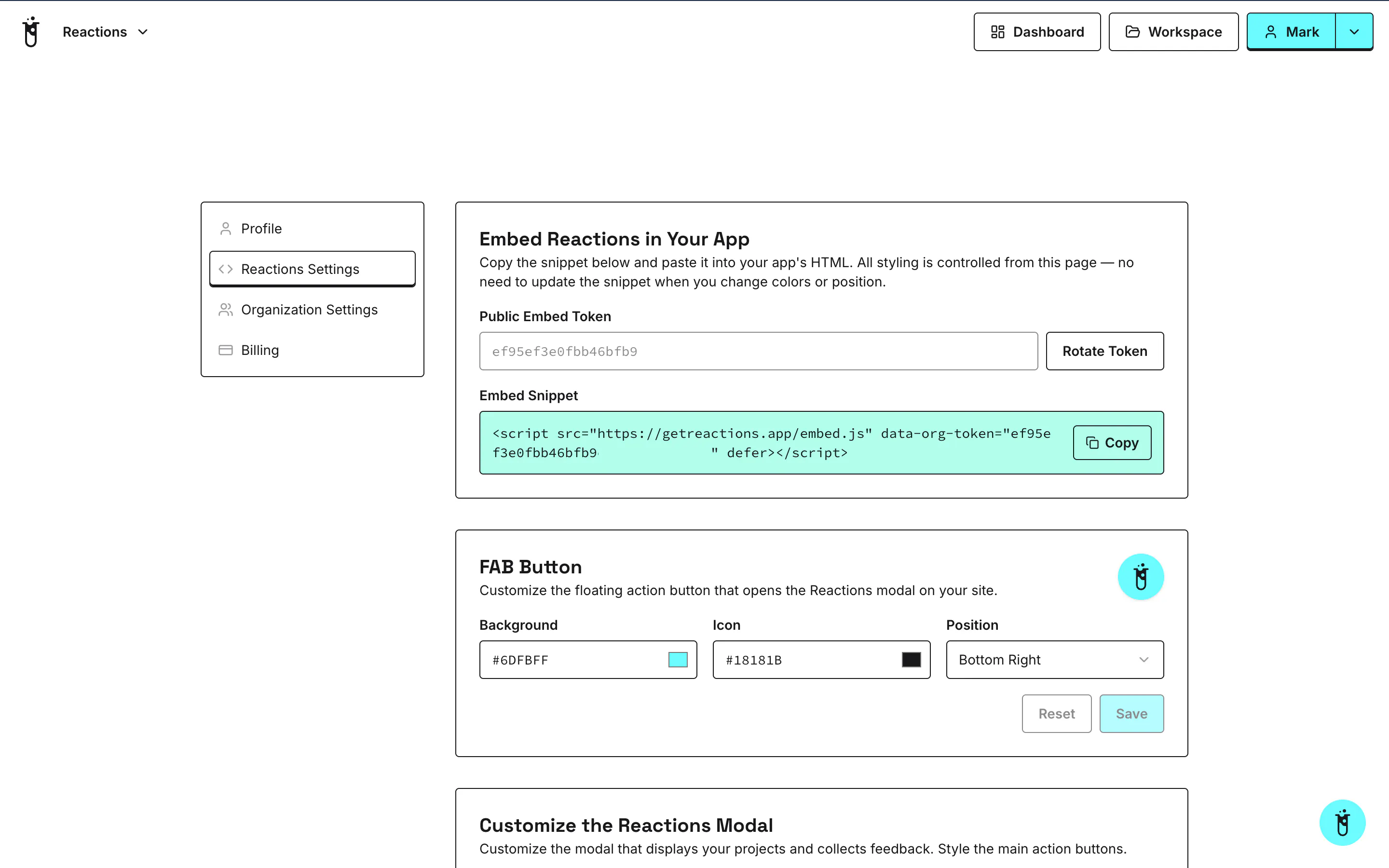Go to the Dashboard
Viewport: 1389px width, 868px height.
pyautogui.click(x=1036, y=32)
